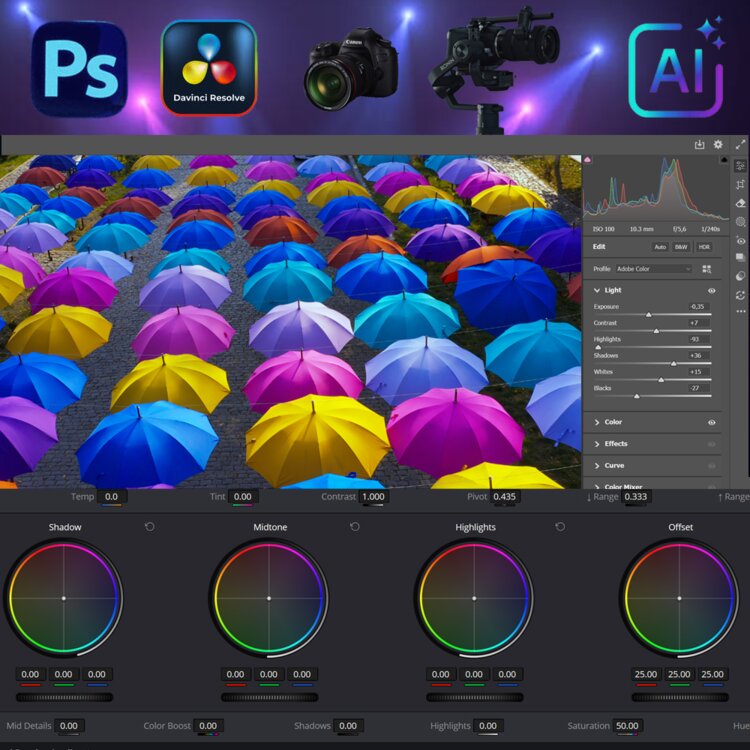Viewport: 750px width, 750px height.
Task: Collapse the Light panel
Action: tap(597, 290)
